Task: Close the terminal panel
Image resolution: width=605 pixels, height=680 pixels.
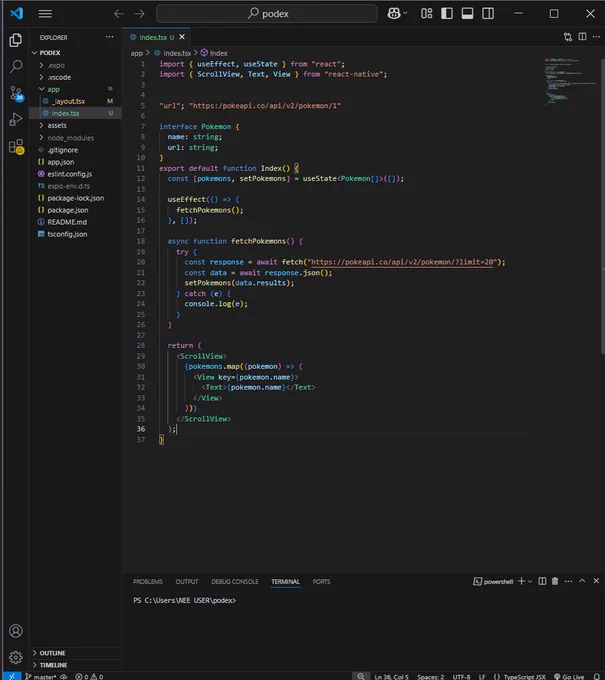Action: [x=596, y=581]
